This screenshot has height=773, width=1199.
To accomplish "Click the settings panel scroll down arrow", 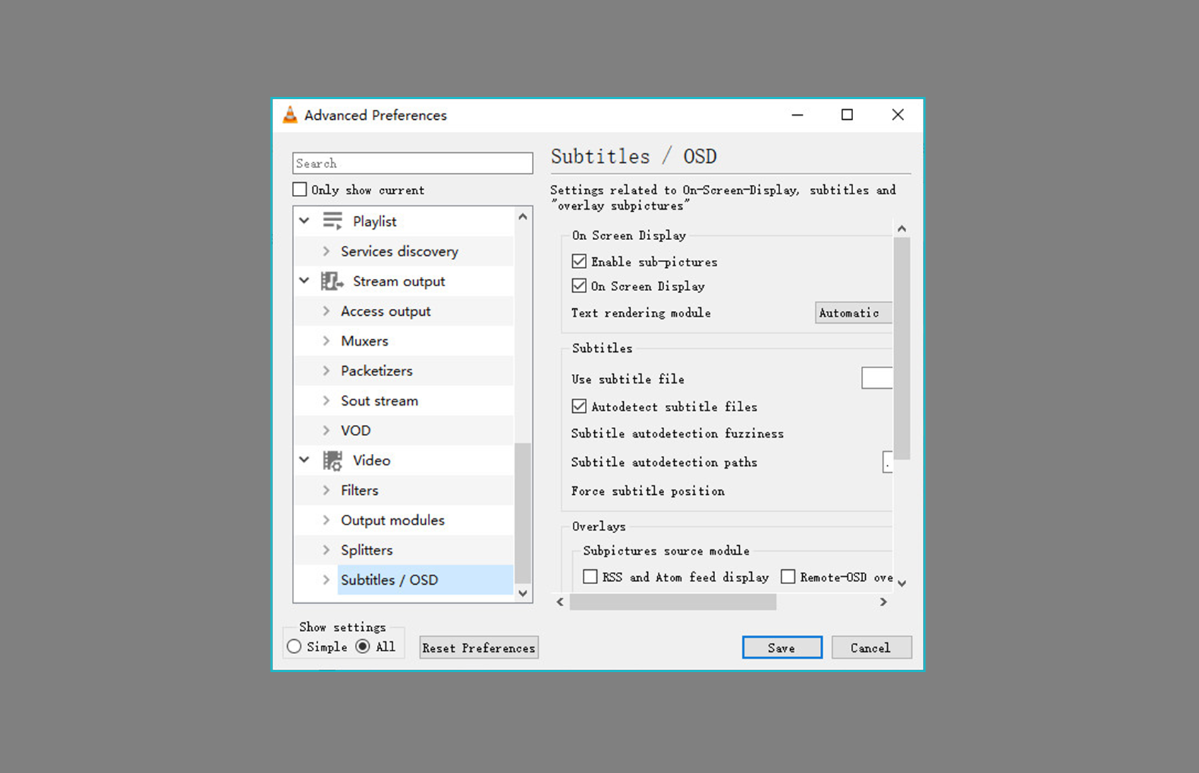I will click(902, 583).
